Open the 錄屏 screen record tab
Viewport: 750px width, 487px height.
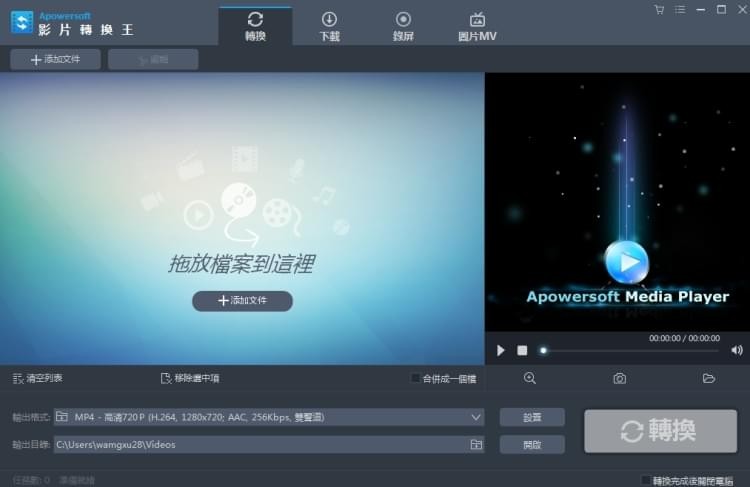[403, 26]
